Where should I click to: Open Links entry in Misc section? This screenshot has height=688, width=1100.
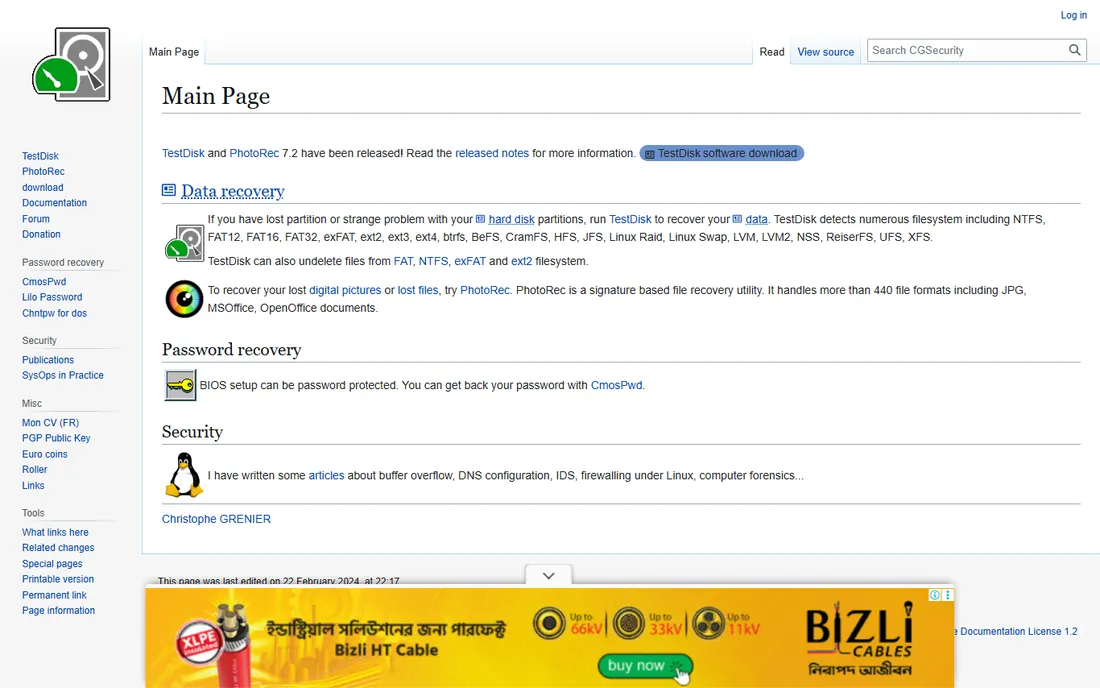coord(33,485)
